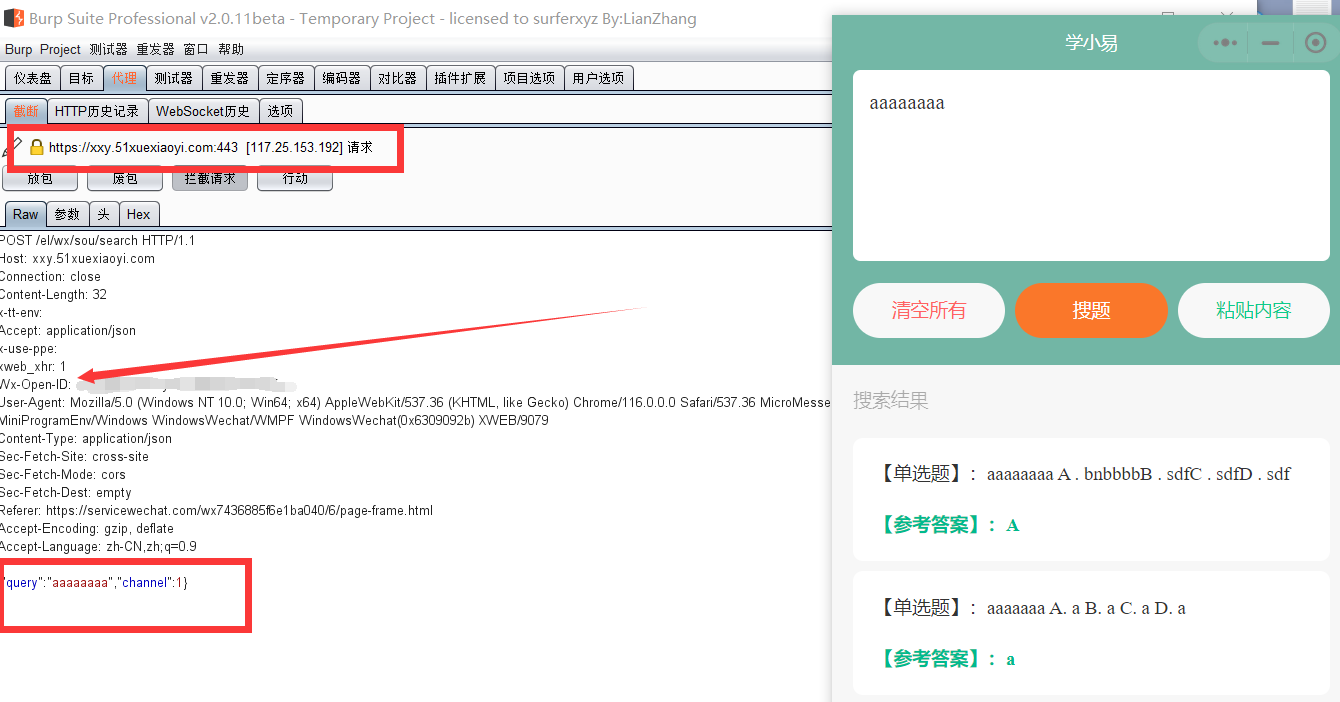Click the Burp Suite logo icon
Image resolution: width=1340 pixels, height=702 pixels.
[x=13, y=18]
